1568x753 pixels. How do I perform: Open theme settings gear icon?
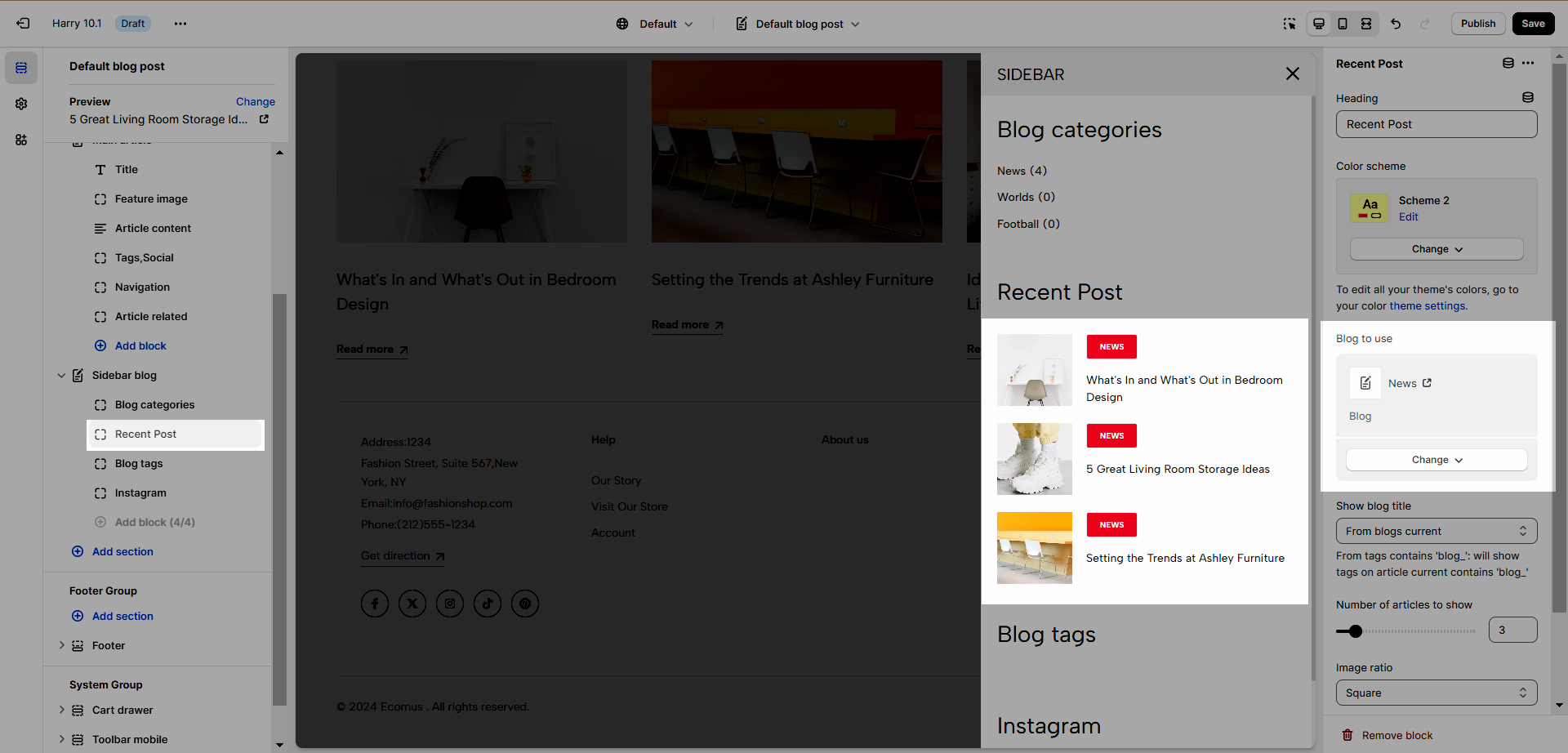(x=21, y=104)
